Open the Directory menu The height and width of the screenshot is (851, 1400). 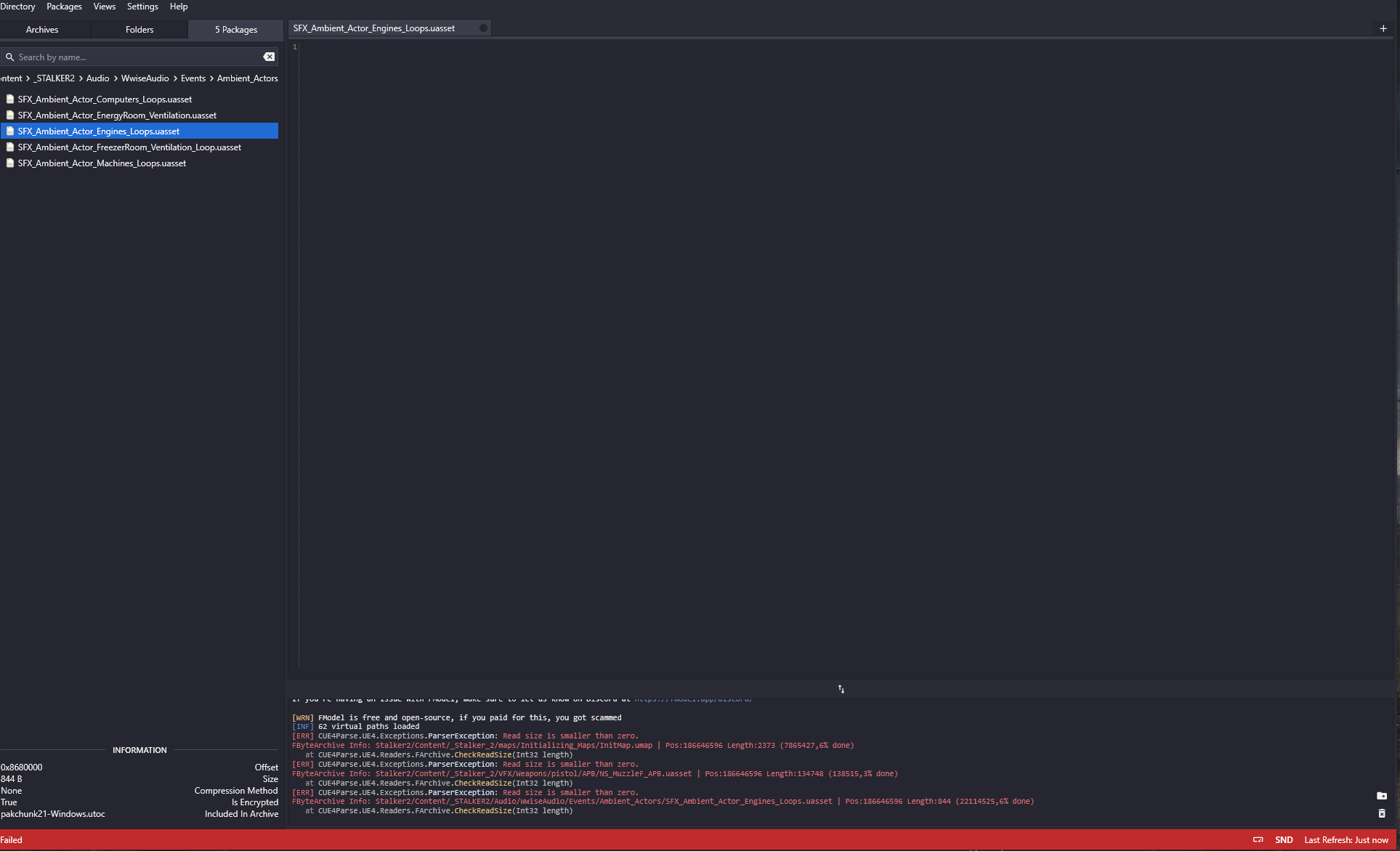pos(17,7)
